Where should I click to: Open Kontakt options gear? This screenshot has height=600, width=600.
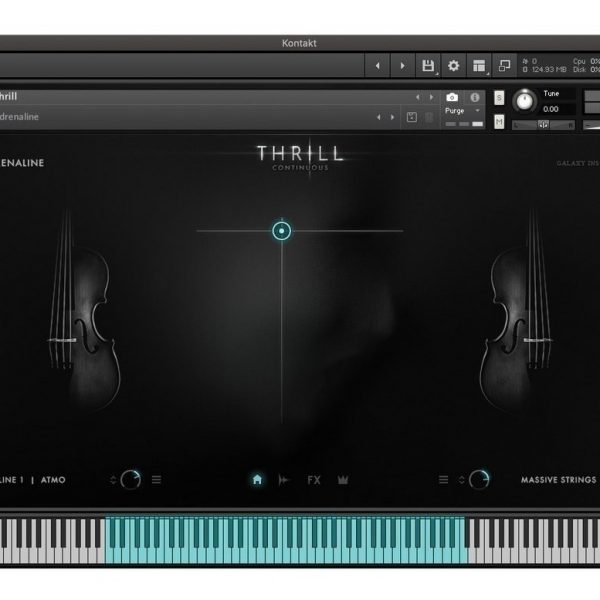click(453, 66)
